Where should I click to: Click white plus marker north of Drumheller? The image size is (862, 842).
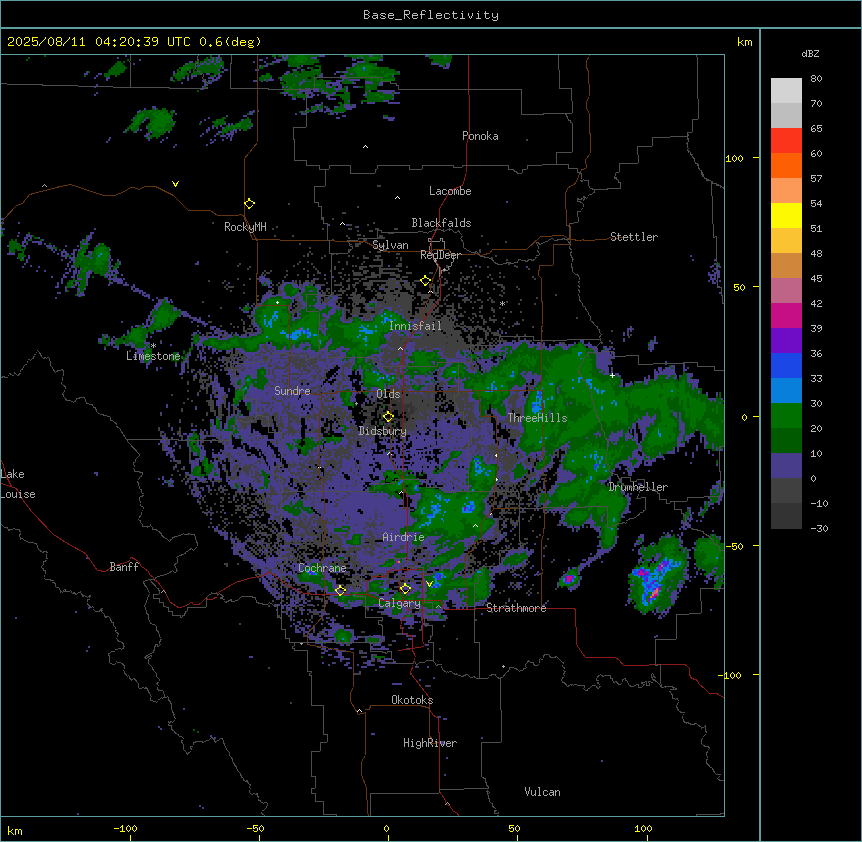[612, 375]
